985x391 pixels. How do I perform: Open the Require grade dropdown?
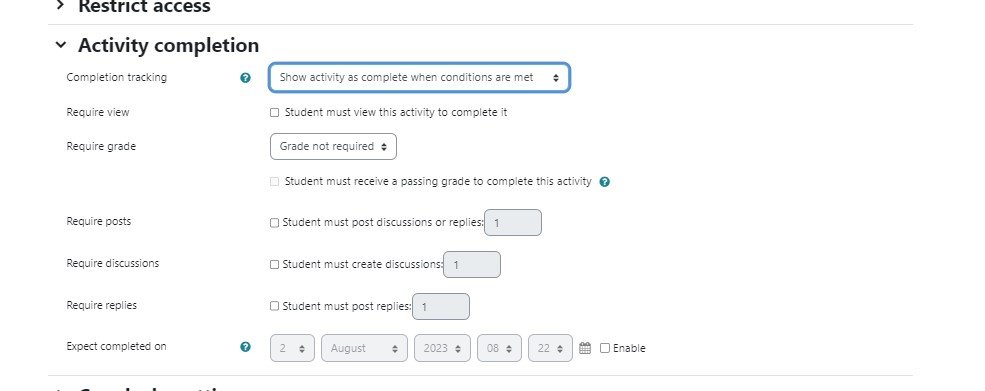point(333,146)
